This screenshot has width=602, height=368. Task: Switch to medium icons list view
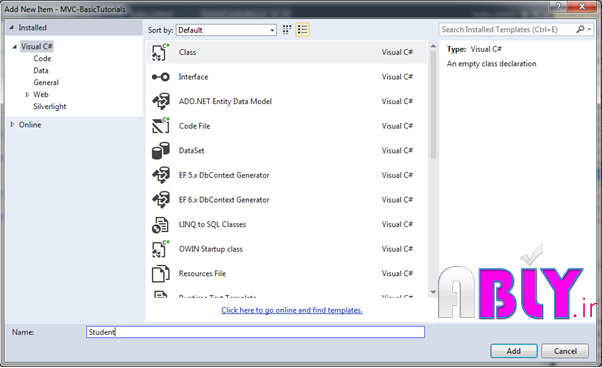(303, 30)
